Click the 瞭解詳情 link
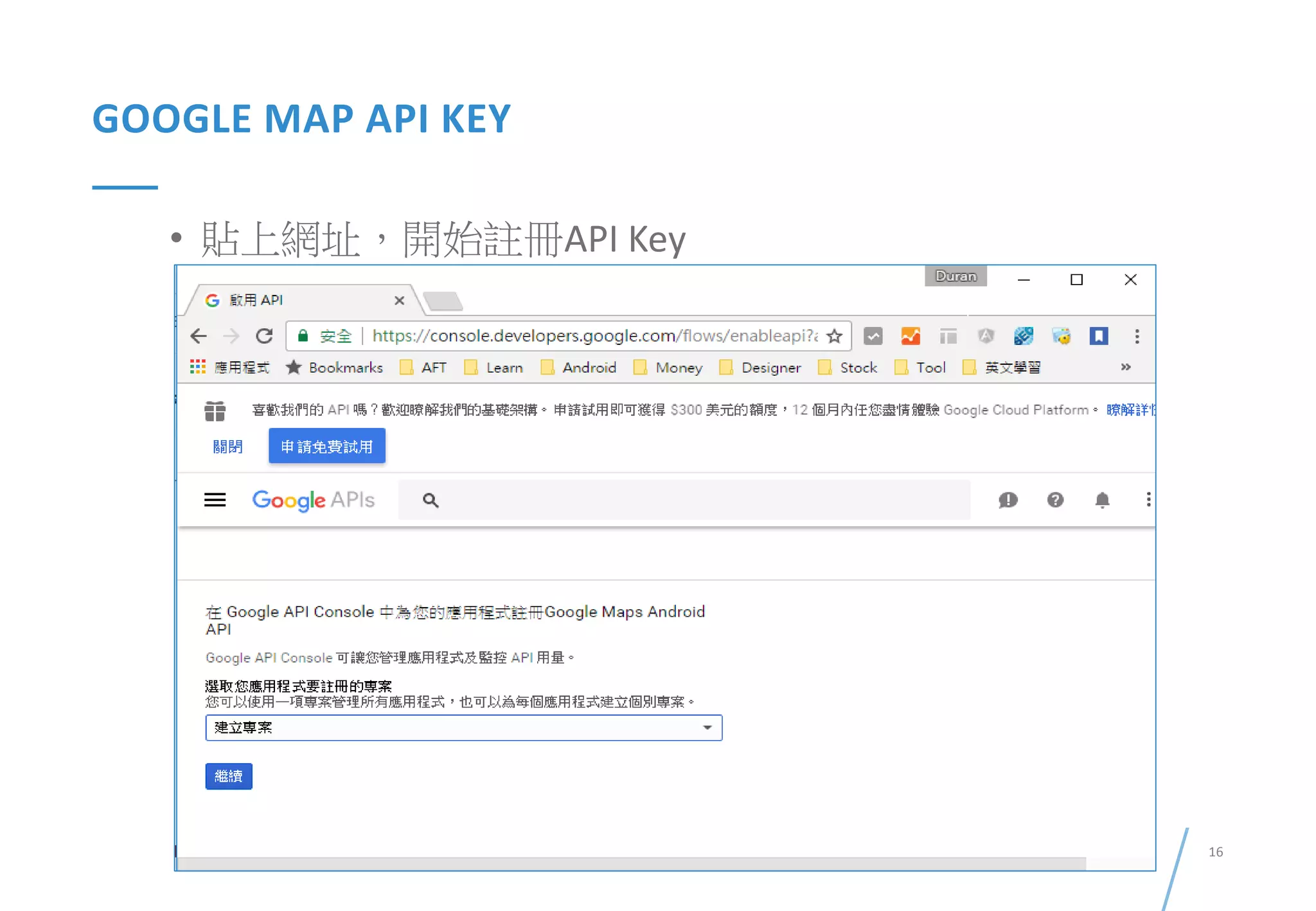This screenshot has width=1316, height=911. [x=1130, y=410]
